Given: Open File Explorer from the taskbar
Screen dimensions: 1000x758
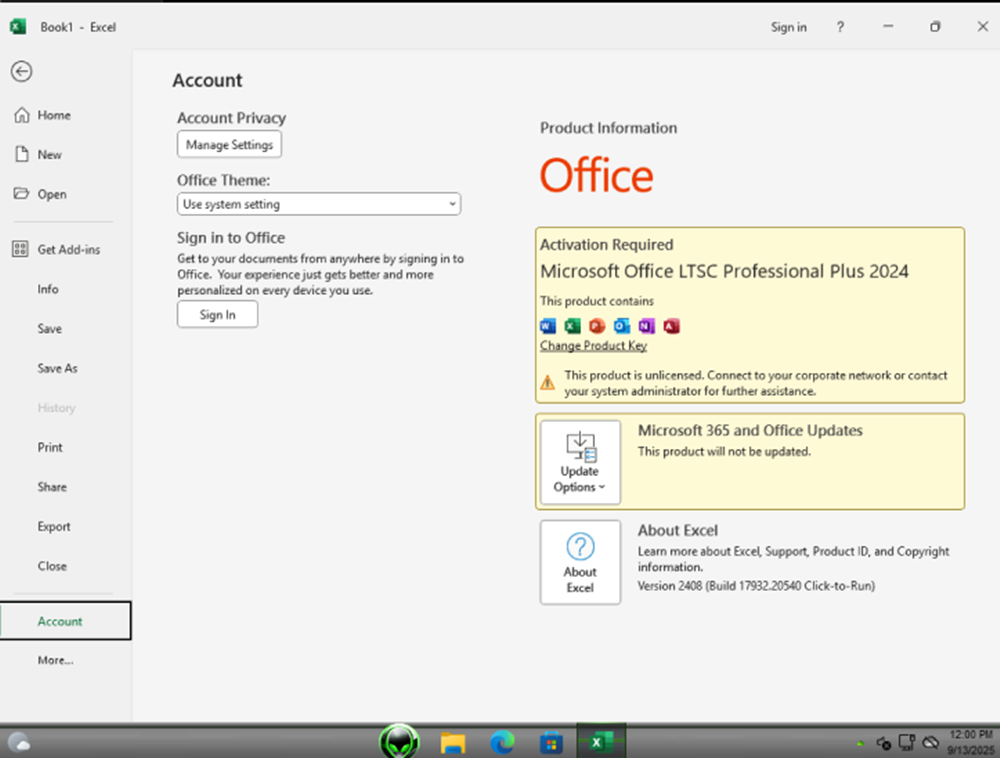Looking at the screenshot, I should 453,742.
